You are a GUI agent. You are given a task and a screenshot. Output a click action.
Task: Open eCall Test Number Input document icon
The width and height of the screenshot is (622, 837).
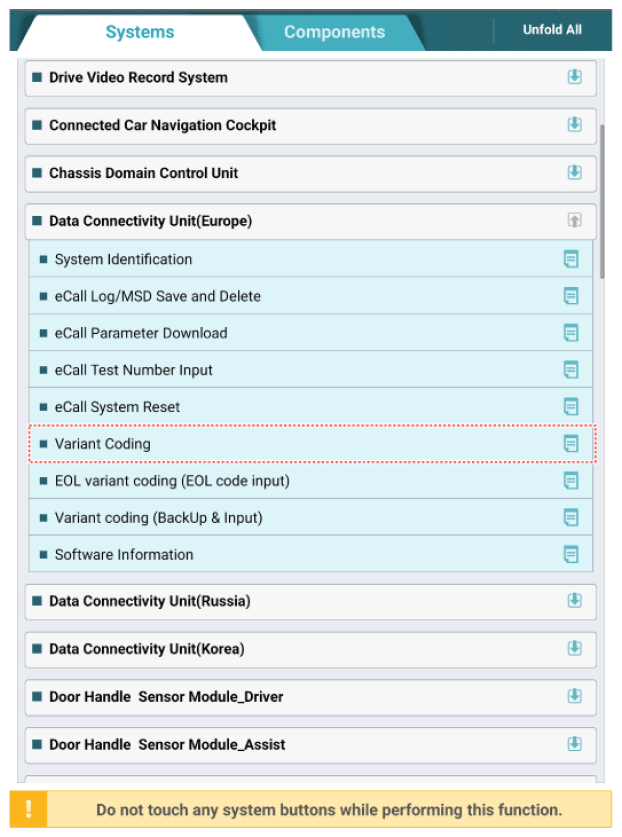571,370
